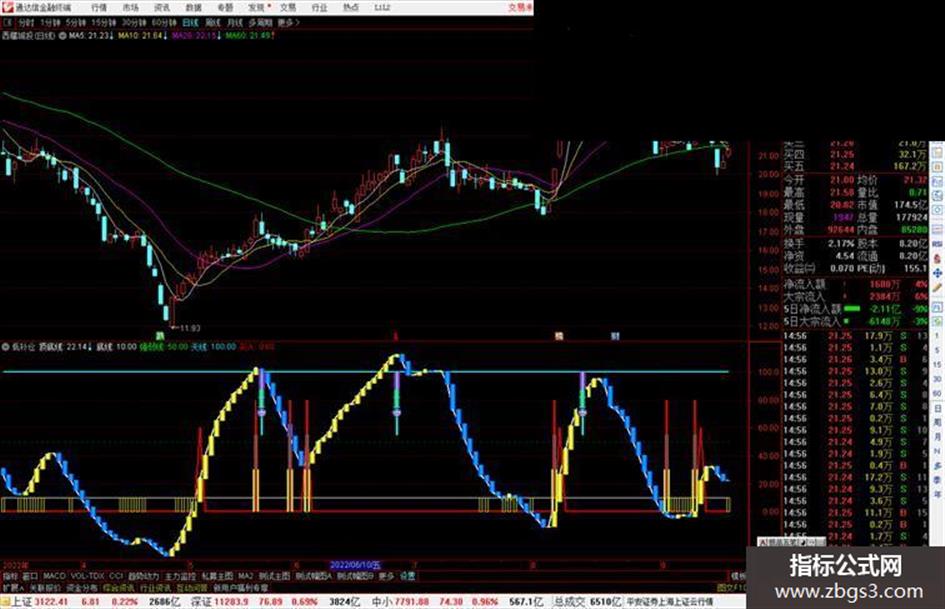Expand 更多 in the indicator tab bar

[x=386, y=576]
